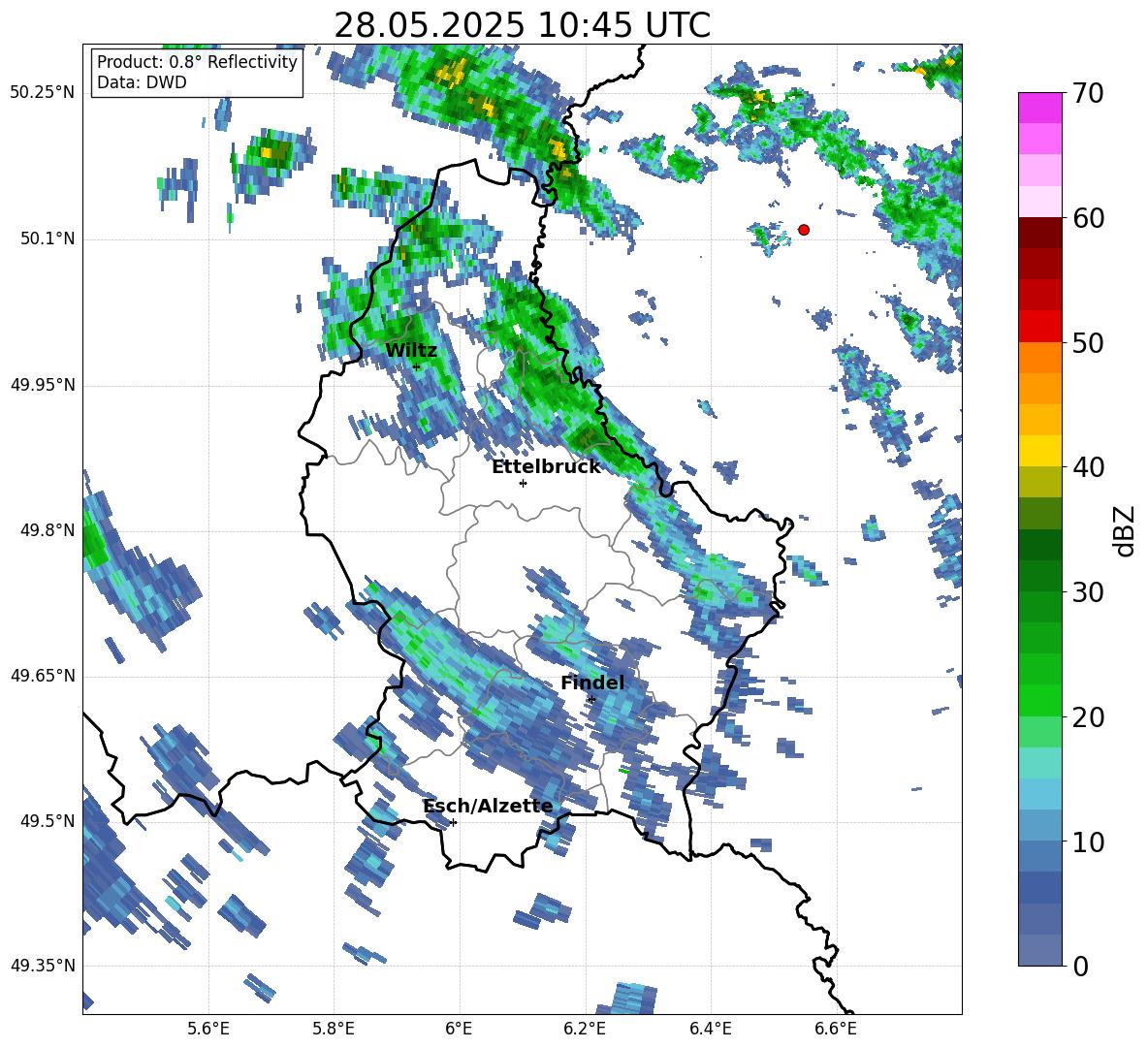The height and width of the screenshot is (1048, 1148).
Task: Click the 0 value on the colorbar
Action: [1080, 967]
